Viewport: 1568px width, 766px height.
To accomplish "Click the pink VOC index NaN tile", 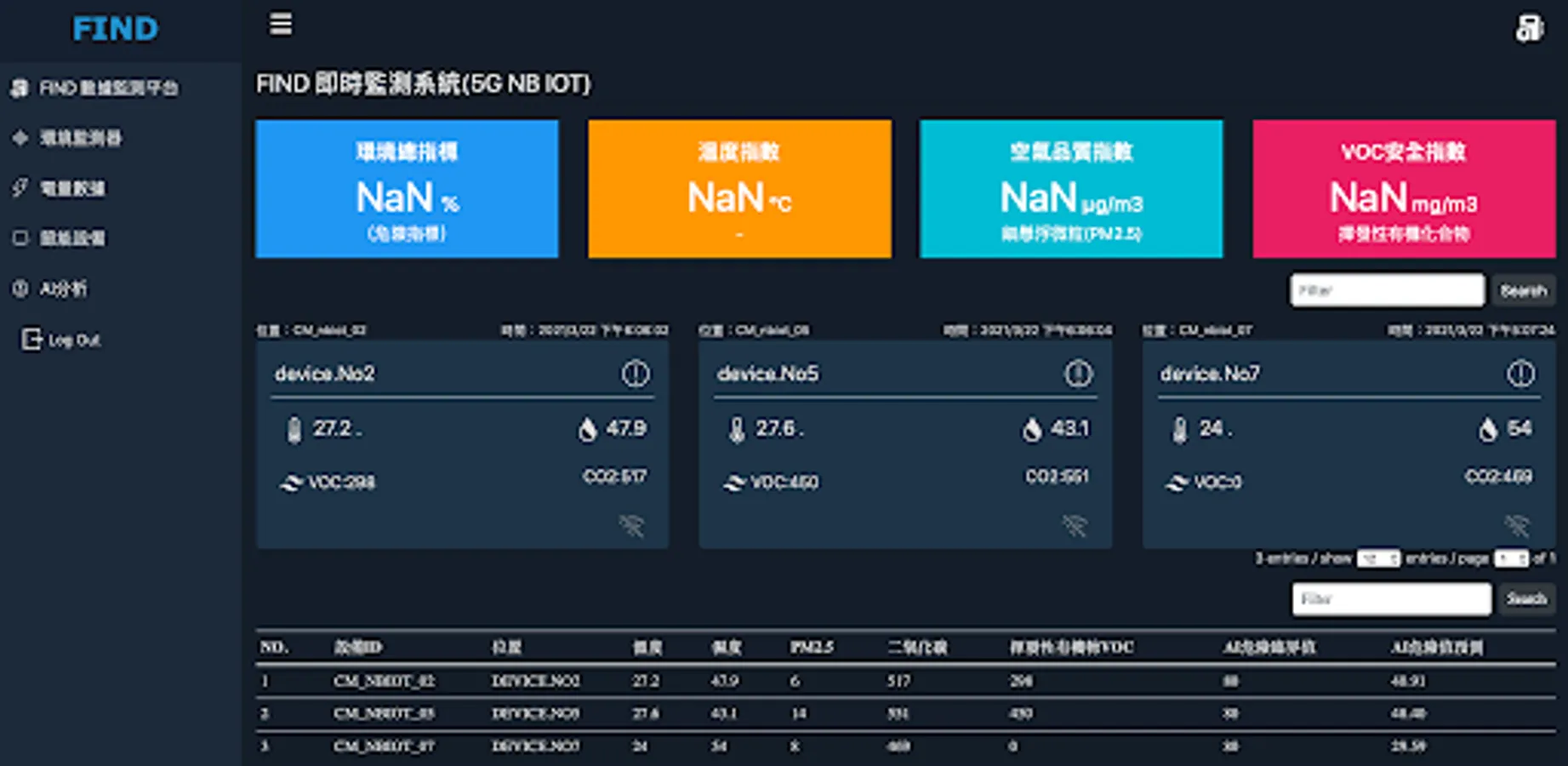I will [1404, 189].
